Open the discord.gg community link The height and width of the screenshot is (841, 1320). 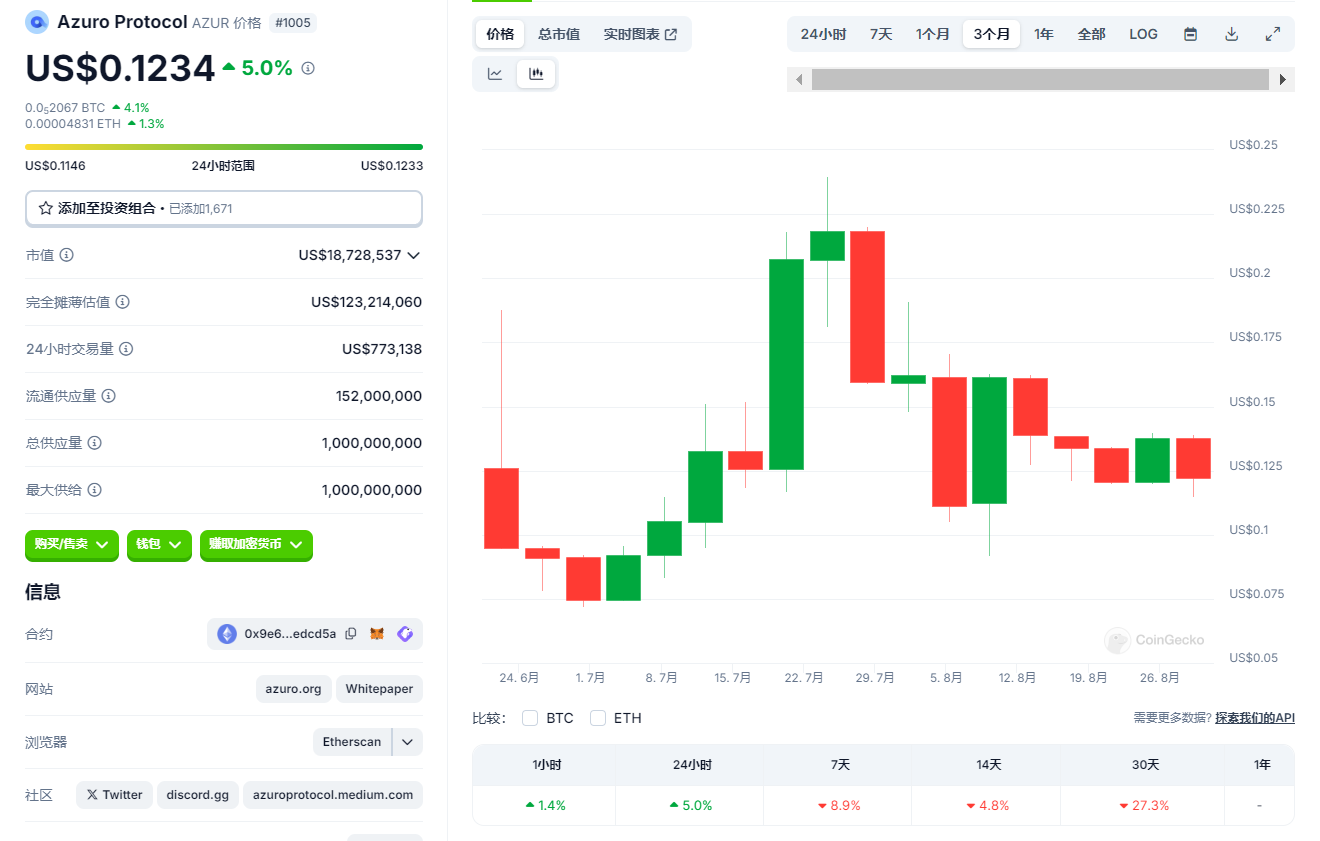click(x=197, y=795)
